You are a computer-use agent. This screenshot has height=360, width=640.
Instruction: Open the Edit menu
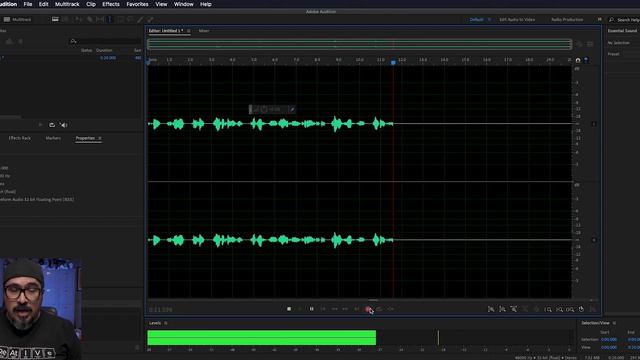43,4
